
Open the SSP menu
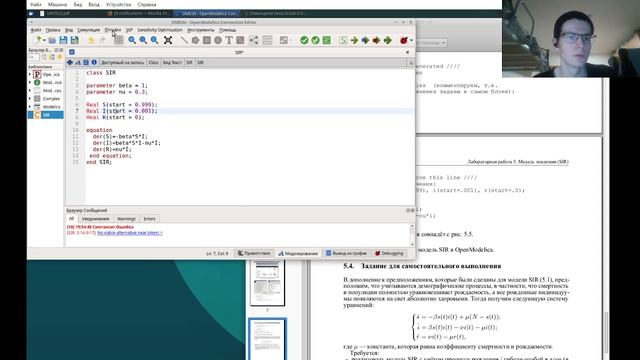[129, 30]
